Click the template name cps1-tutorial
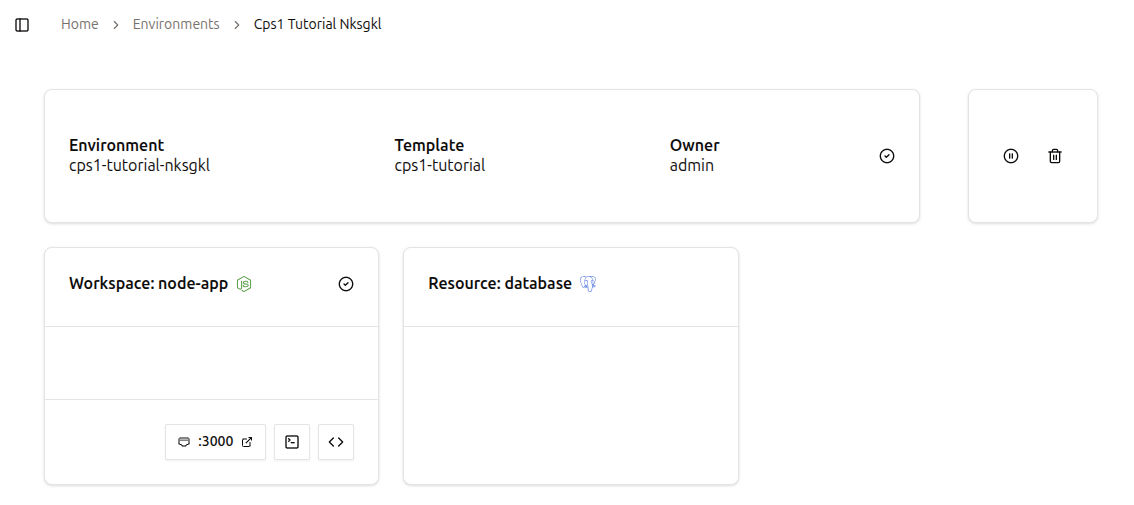The width and height of the screenshot is (1134, 505). 440,166
